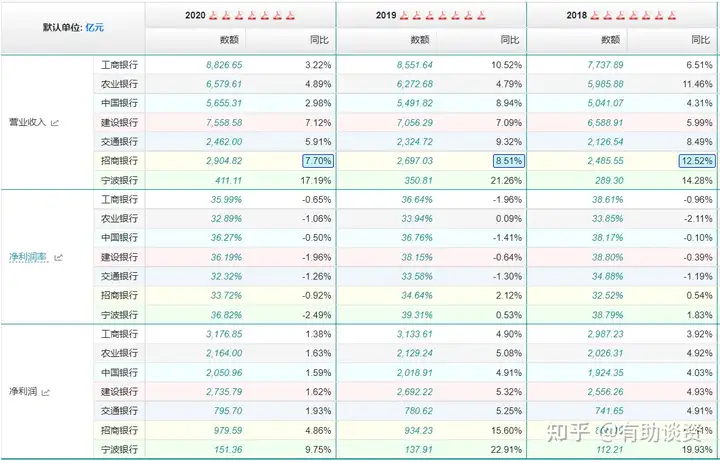
Task: Open the chart icon beside 净利润率
Action: pos(58,258)
